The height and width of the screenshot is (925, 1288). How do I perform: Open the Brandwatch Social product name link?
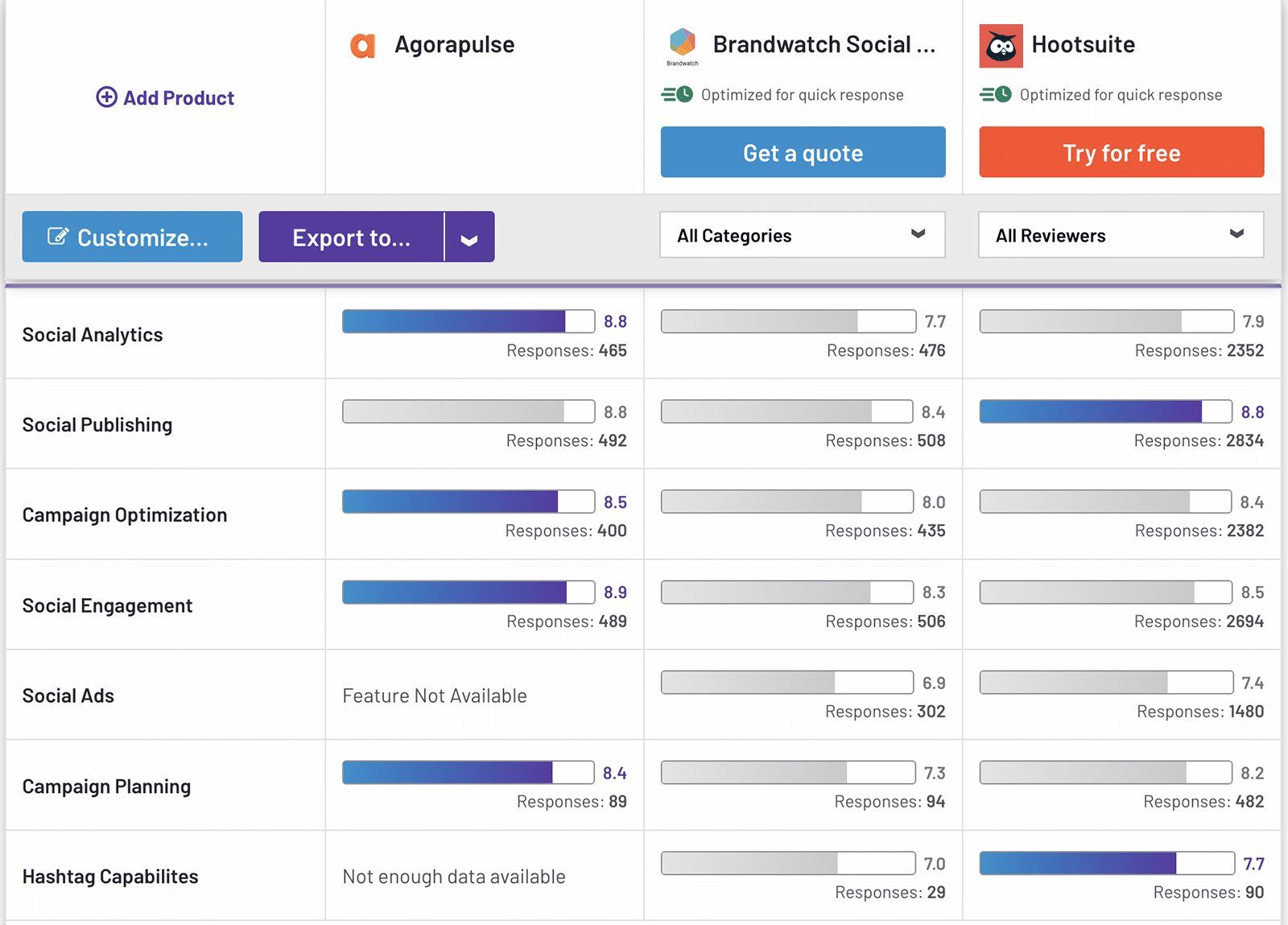(x=824, y=45)
